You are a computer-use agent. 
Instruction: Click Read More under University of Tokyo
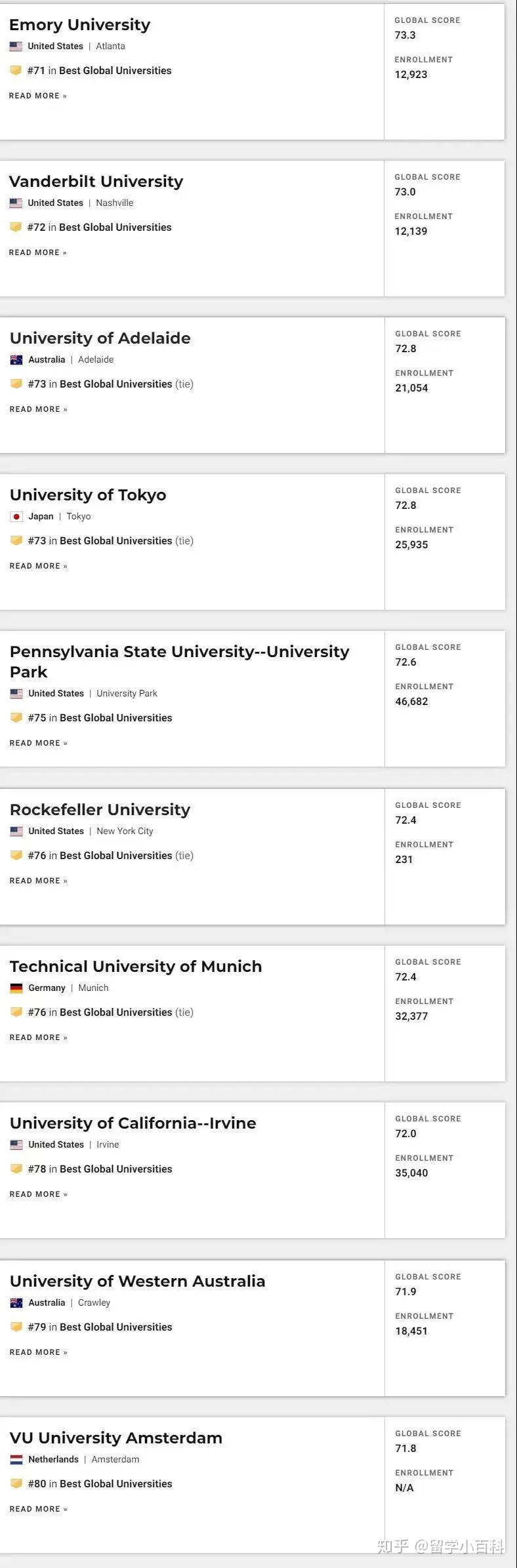click(x=38, y=566)
